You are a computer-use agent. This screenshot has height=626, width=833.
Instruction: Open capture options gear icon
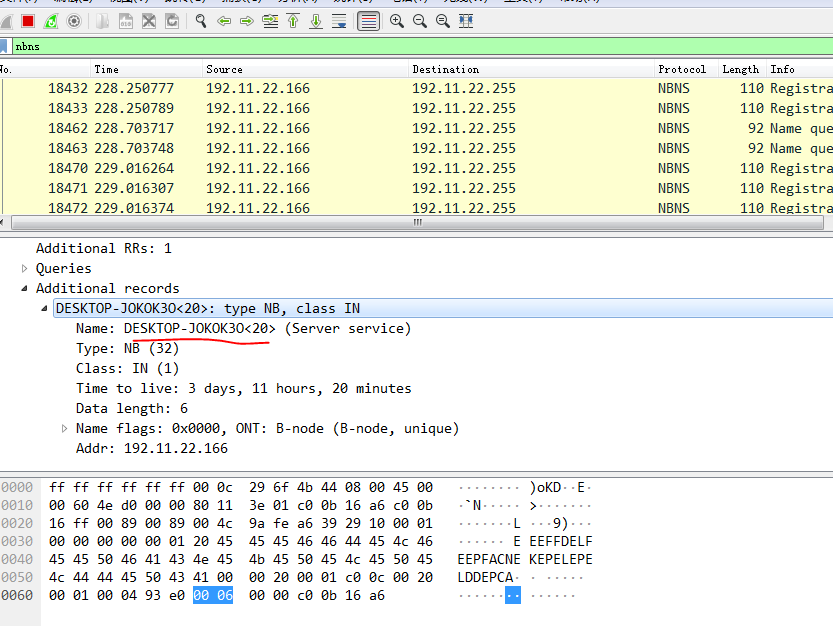[x=74, y=21]
